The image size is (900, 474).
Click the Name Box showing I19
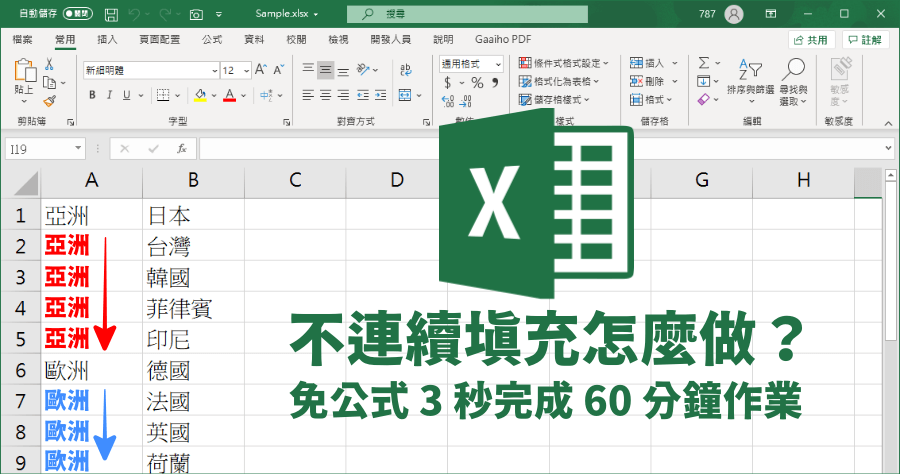coord(45,149)
